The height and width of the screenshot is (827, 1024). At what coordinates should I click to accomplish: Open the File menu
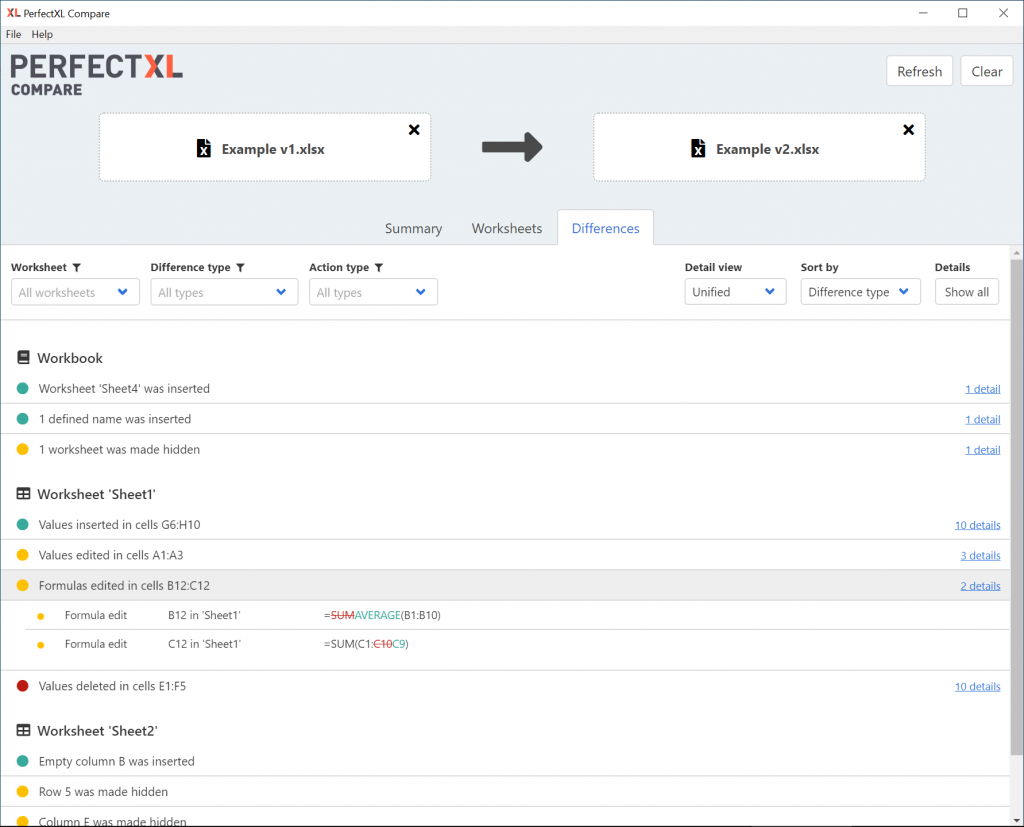(13, 35)
